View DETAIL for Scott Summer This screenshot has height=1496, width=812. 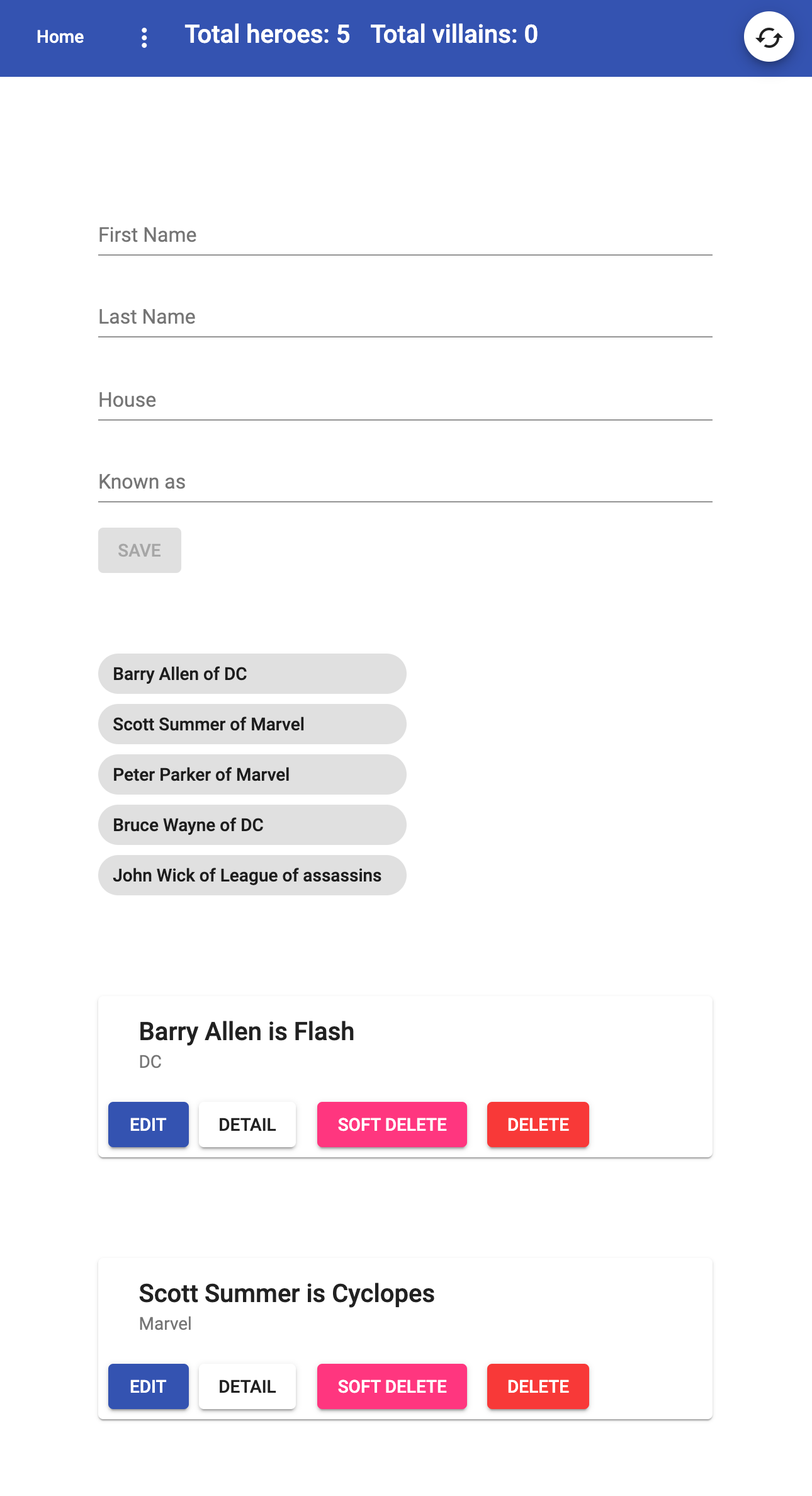click(247, 1386)
